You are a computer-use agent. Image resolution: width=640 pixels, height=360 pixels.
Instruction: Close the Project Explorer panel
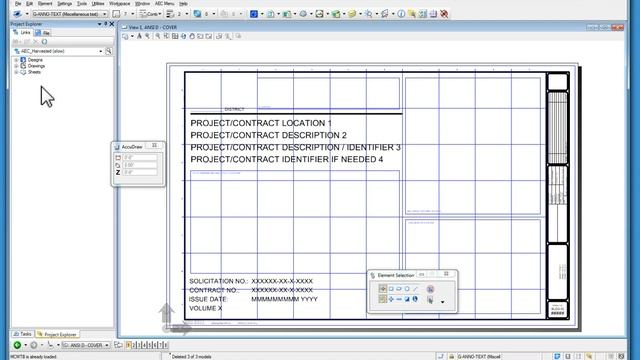point(112,24)
